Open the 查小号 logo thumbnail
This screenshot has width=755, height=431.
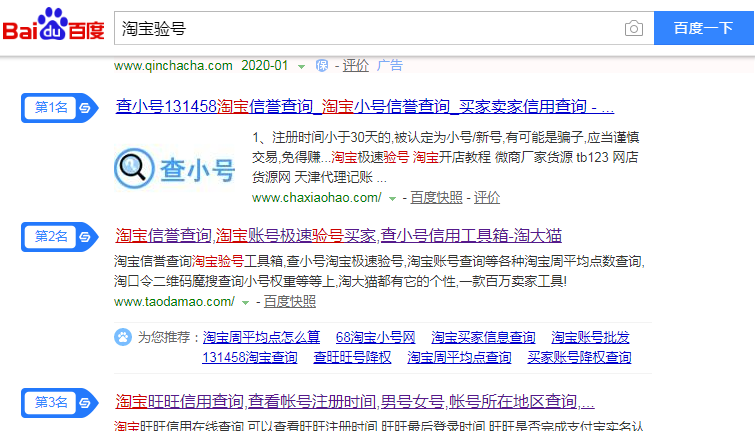[175, 169]
